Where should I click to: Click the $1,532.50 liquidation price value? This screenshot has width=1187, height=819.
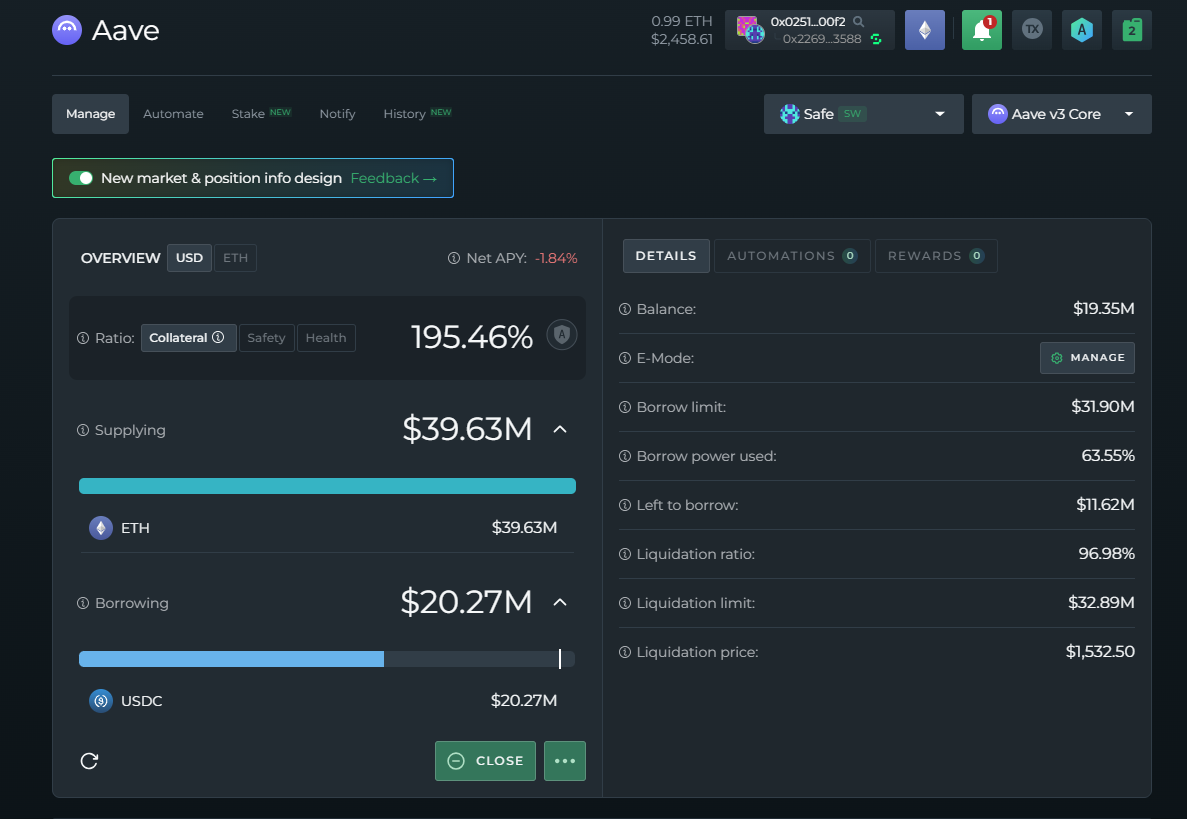tap(1100, 652)
